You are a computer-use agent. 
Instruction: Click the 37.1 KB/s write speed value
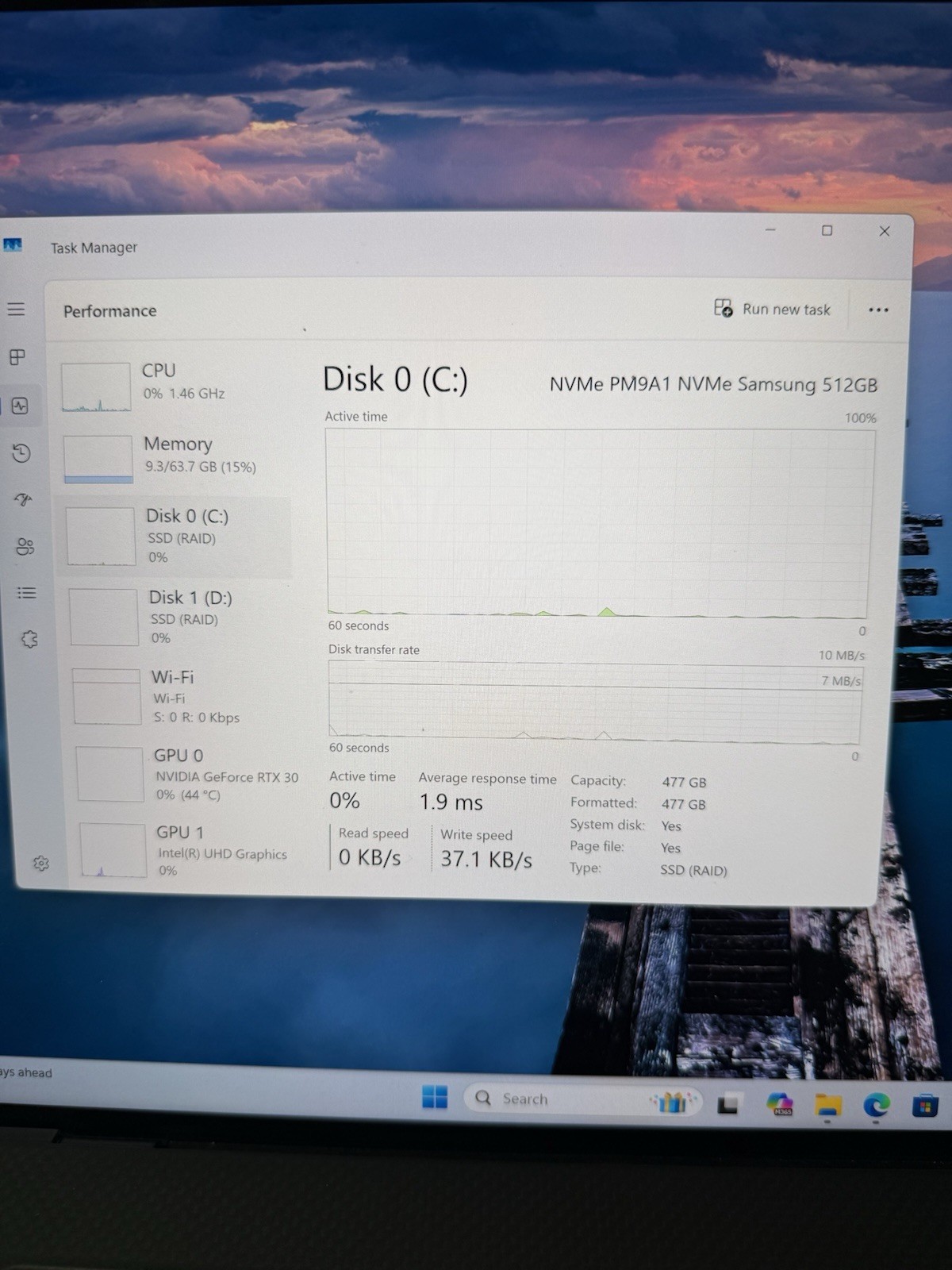486,859
